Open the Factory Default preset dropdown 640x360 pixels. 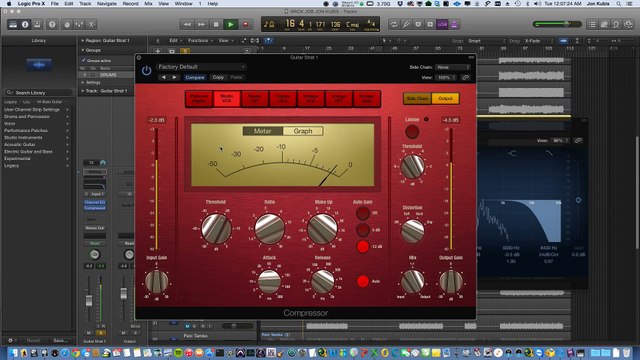point(201,67)
